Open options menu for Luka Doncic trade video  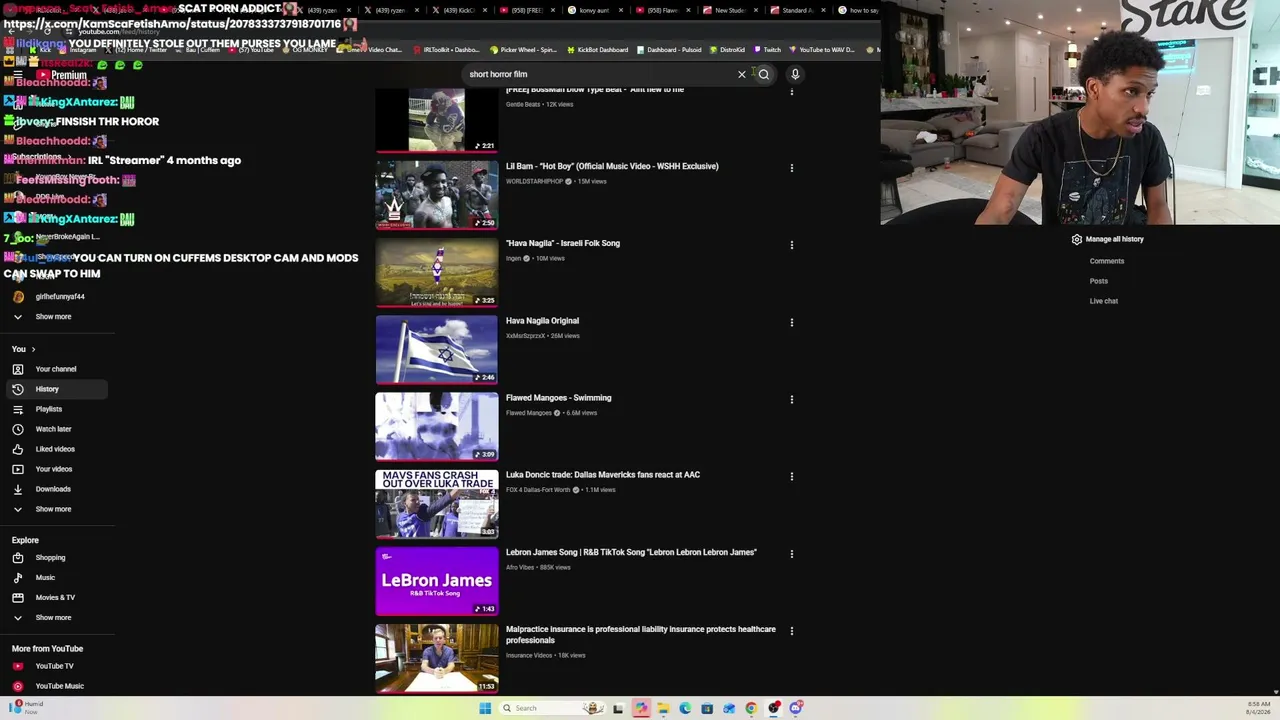(x=792, y=476)
